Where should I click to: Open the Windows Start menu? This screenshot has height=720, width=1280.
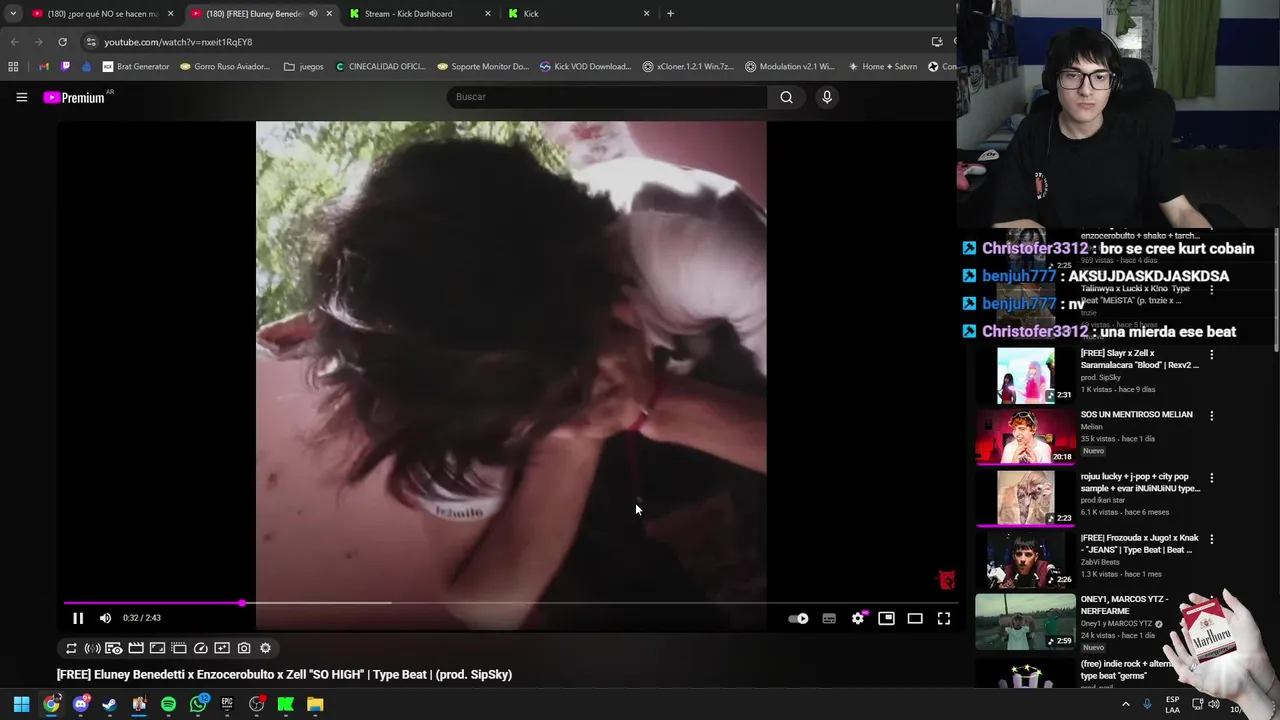coord(21,704)
